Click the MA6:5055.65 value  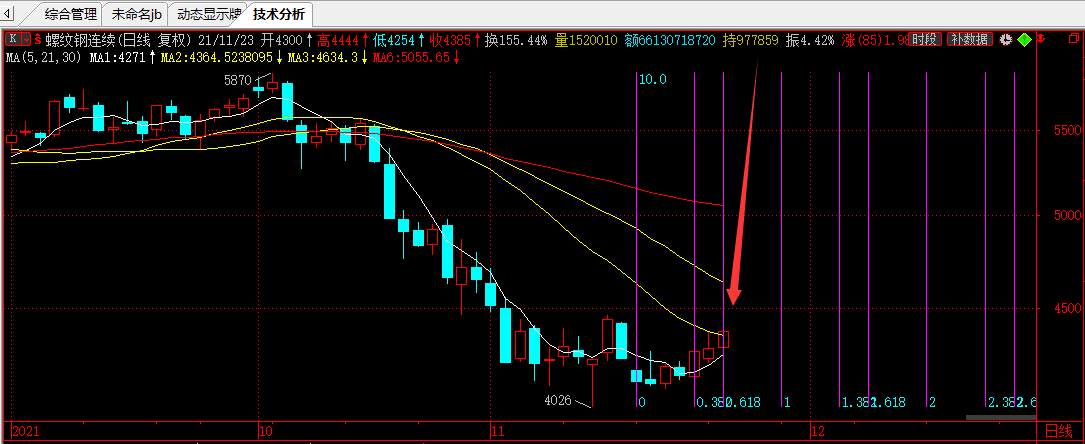pyautogui.click(x=412, y=57)
